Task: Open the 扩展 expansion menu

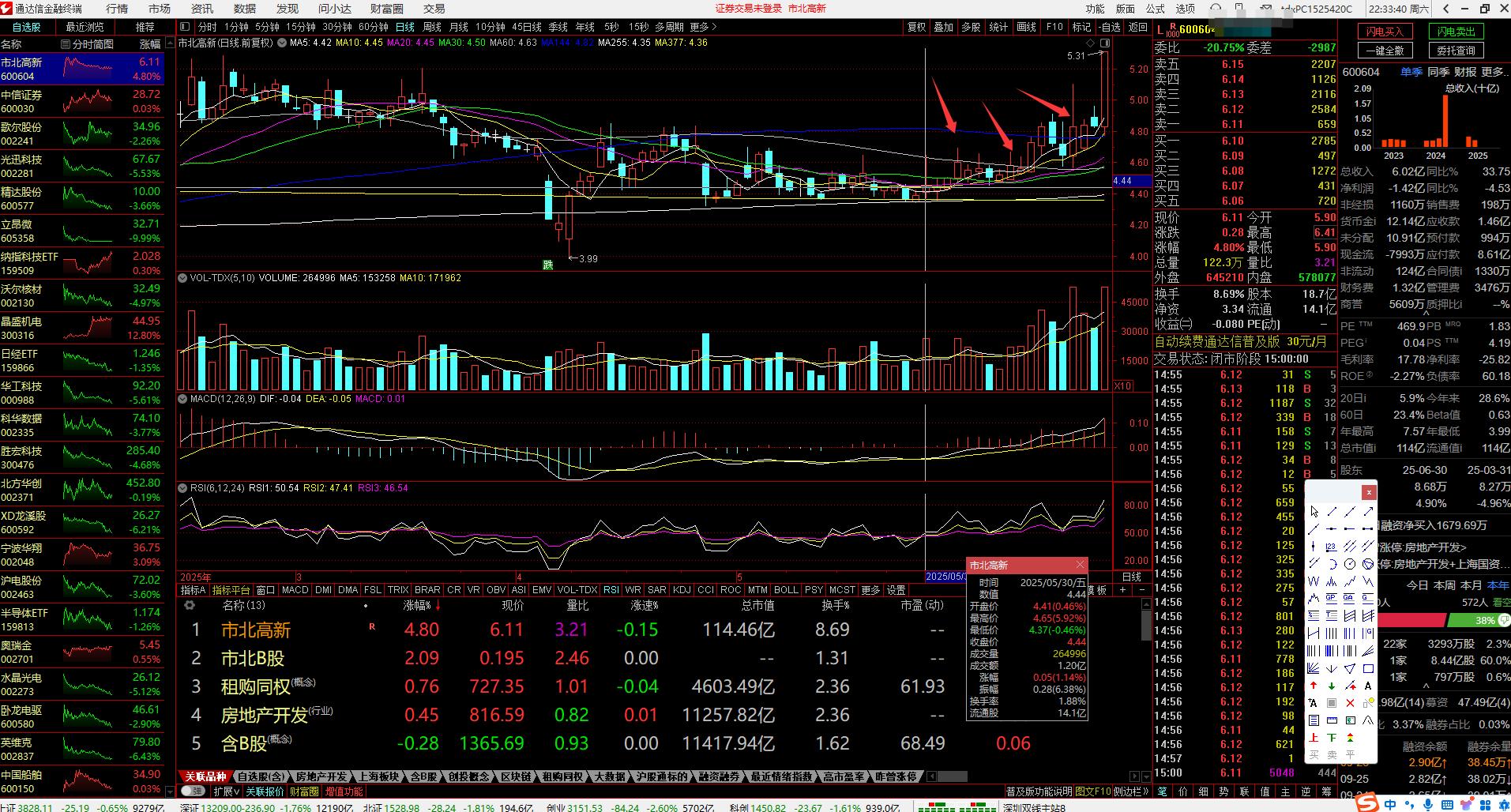Action: pos(226,791)
